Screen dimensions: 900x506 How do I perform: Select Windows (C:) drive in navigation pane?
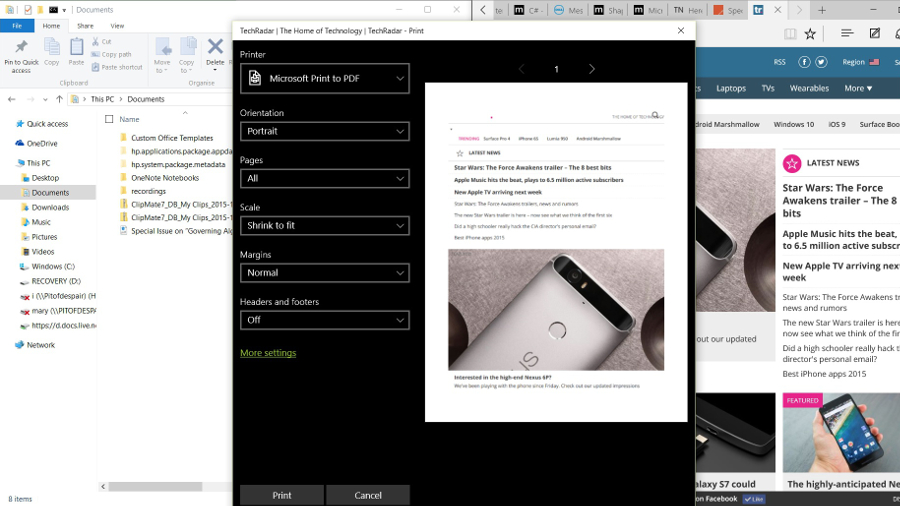click(53, 267)
